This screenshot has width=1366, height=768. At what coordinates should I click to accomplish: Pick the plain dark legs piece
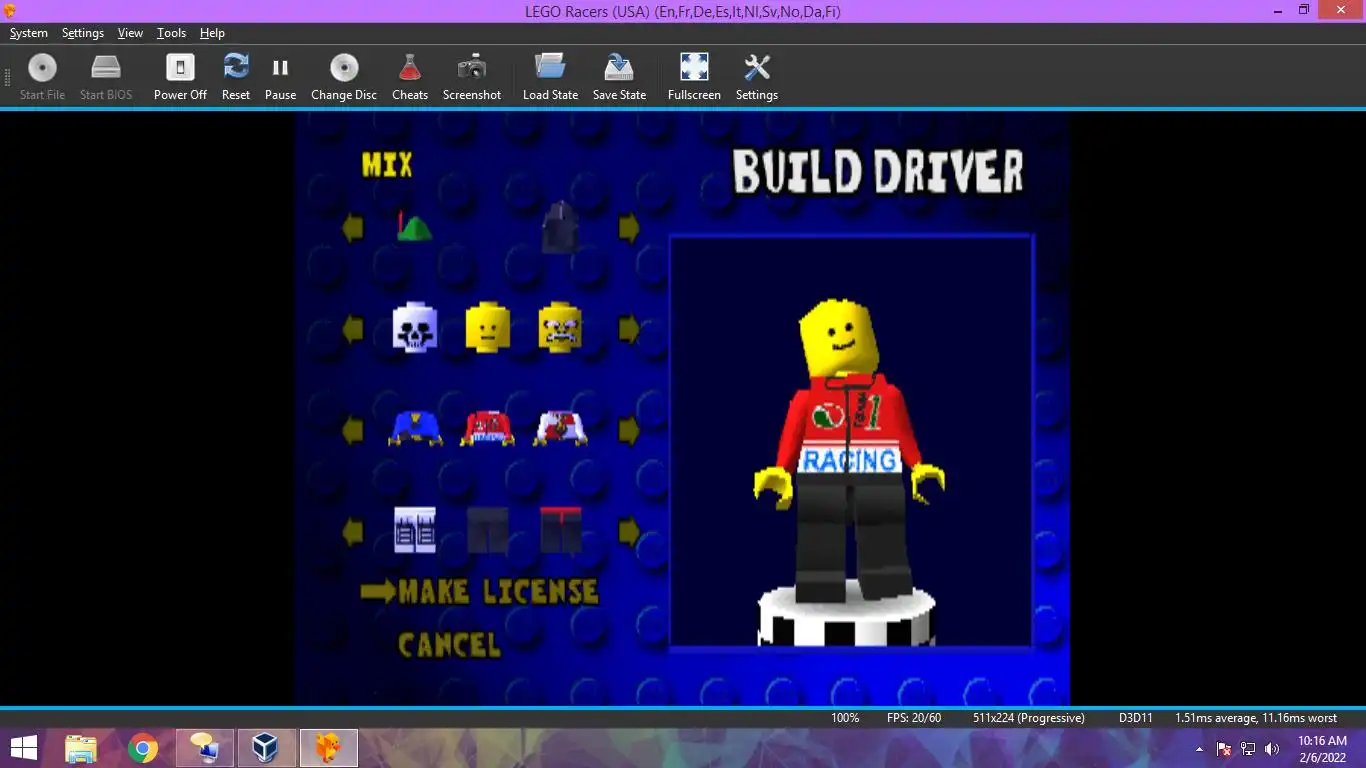click(x=488, y=530)
